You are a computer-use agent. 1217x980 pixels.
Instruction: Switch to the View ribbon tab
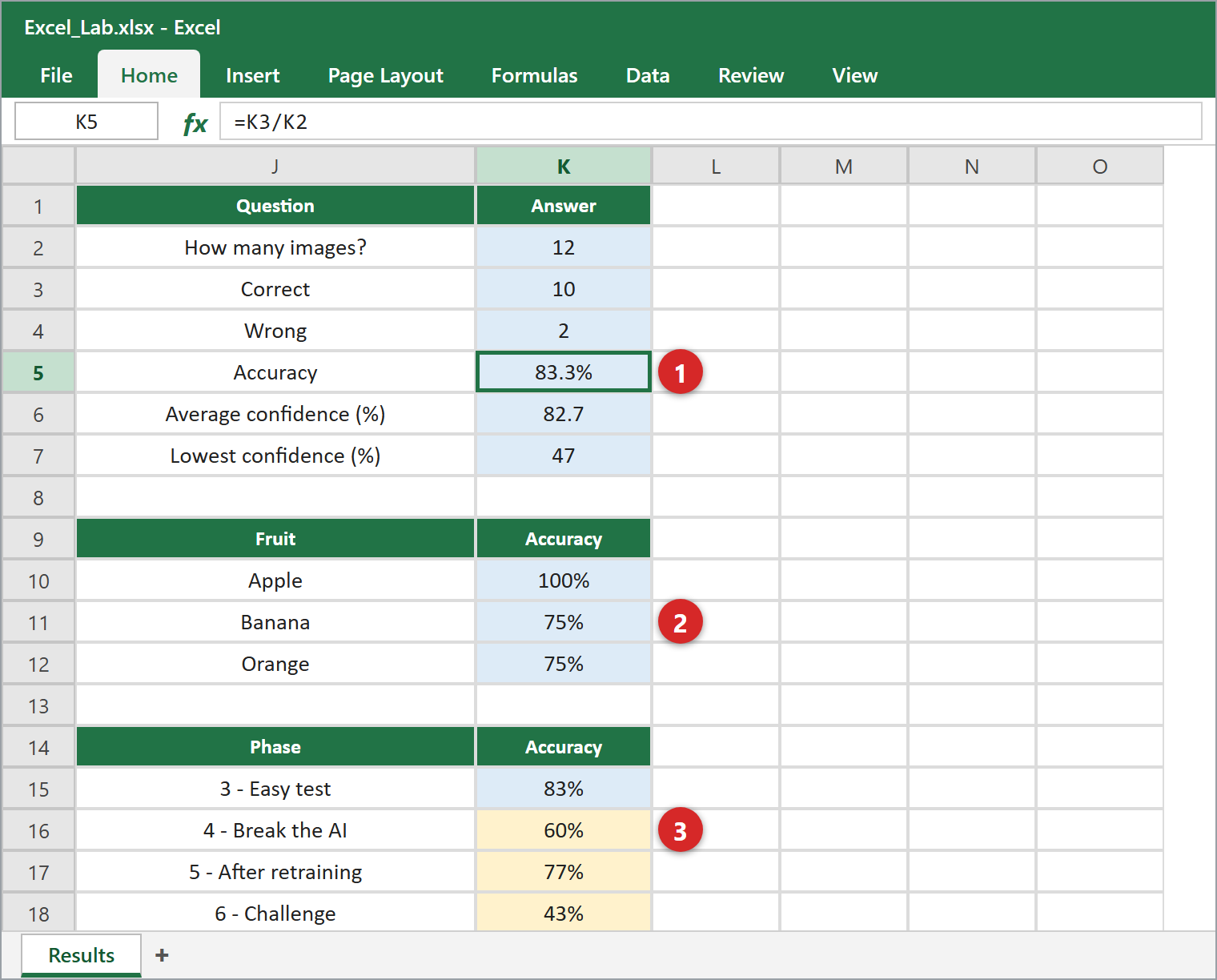tap(855, 75)
